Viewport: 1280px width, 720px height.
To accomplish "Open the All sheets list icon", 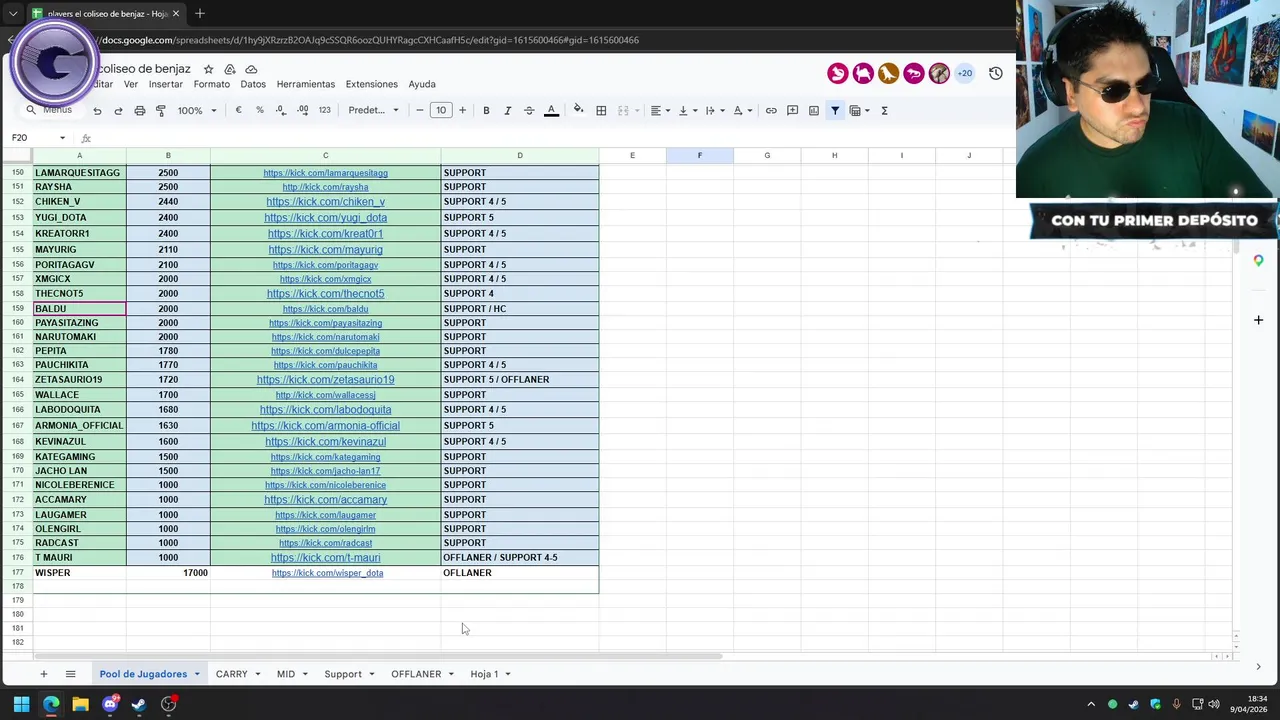I will click(70, 674).
